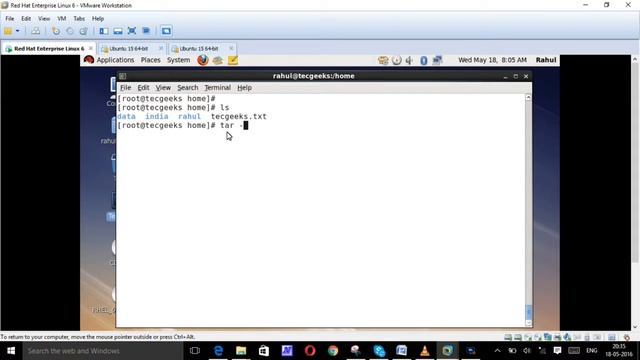The height and width of the screenshot is (360, 640).
Task: Open terminal View menu
Action: [x=163, y=88]
